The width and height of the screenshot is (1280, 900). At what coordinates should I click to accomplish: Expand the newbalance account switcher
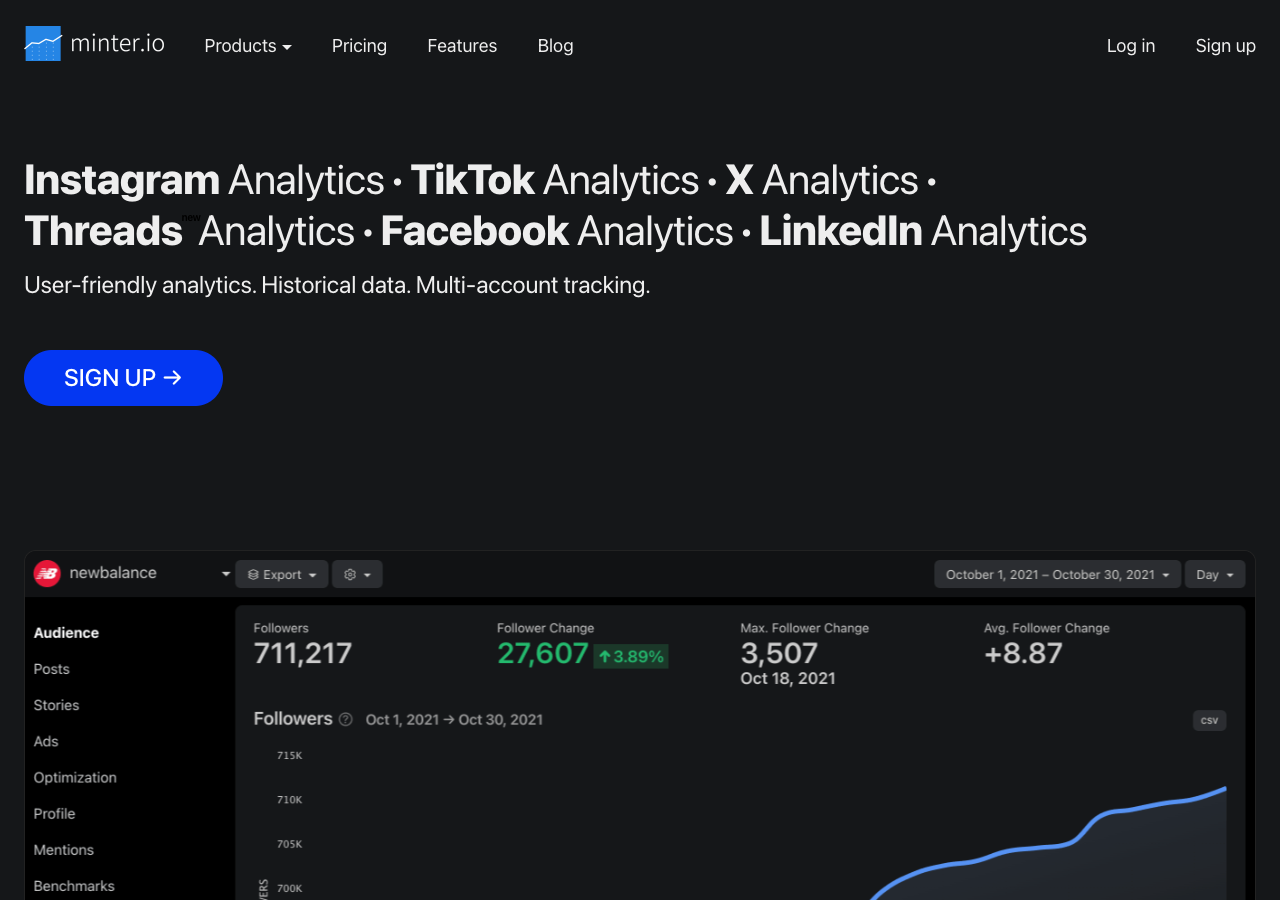tap(225, 573)
